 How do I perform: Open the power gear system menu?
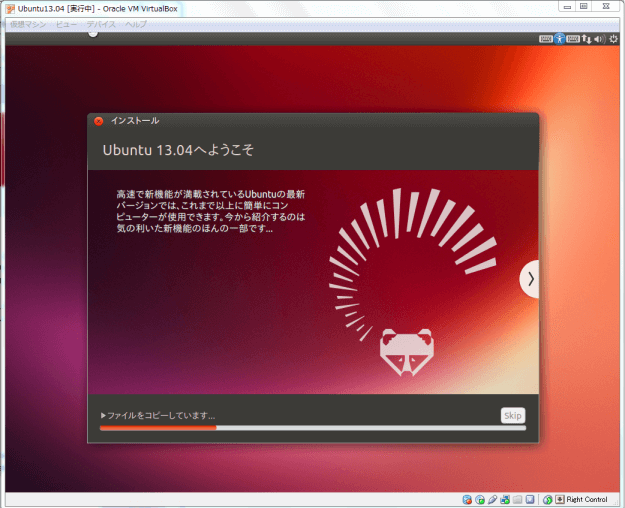(x=613, y=40)
